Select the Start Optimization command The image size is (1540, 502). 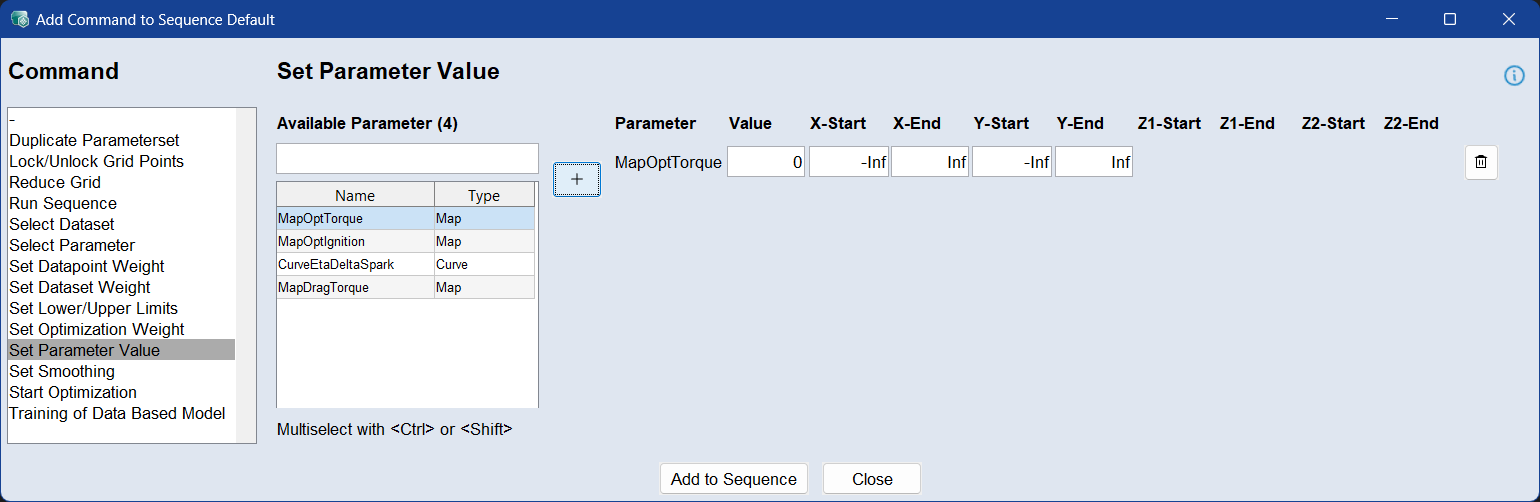point(73,392)
